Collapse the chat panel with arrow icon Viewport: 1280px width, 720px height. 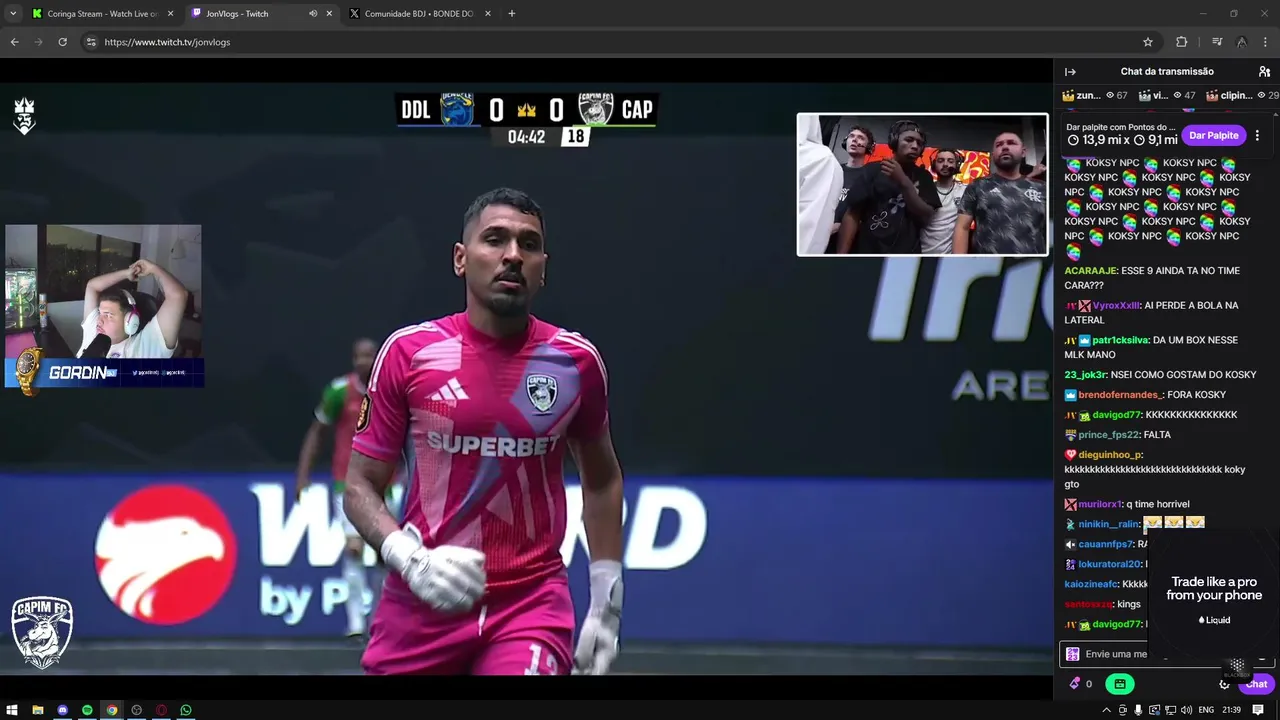click(x=1070, y=72)
